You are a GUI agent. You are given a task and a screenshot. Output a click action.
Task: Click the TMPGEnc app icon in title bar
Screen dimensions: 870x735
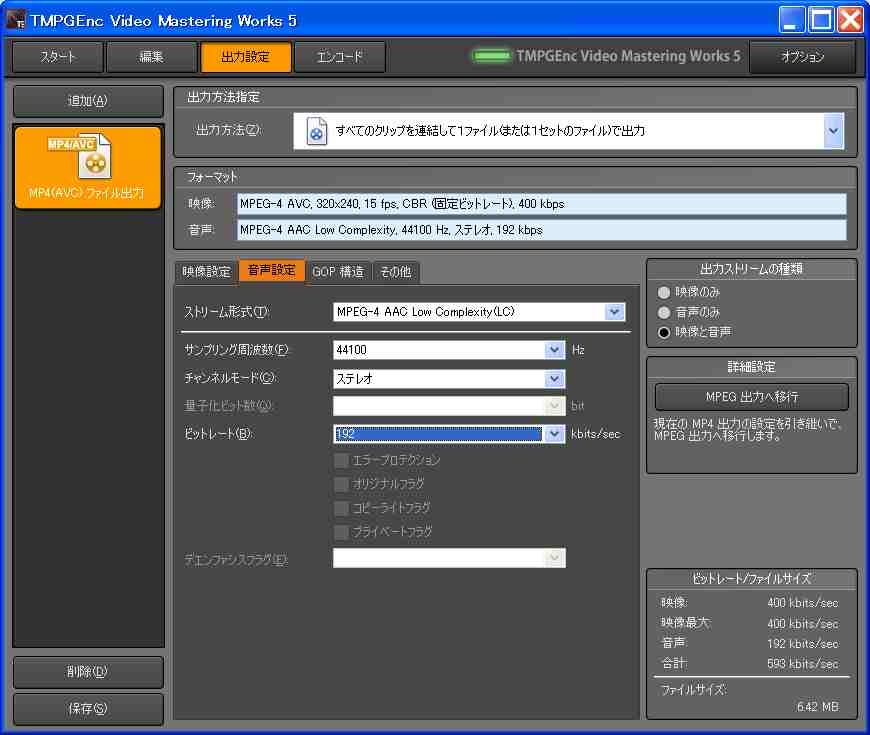click(x=16, y=20)
